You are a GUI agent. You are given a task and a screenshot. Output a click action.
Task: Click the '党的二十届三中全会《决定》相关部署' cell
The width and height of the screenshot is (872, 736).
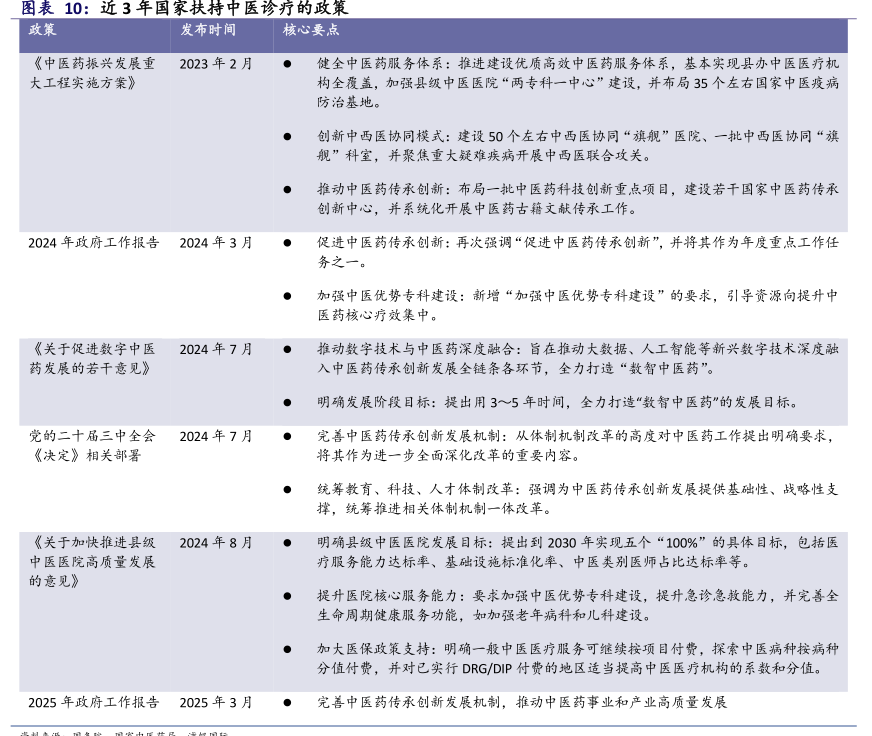click(x=92, y=446)
